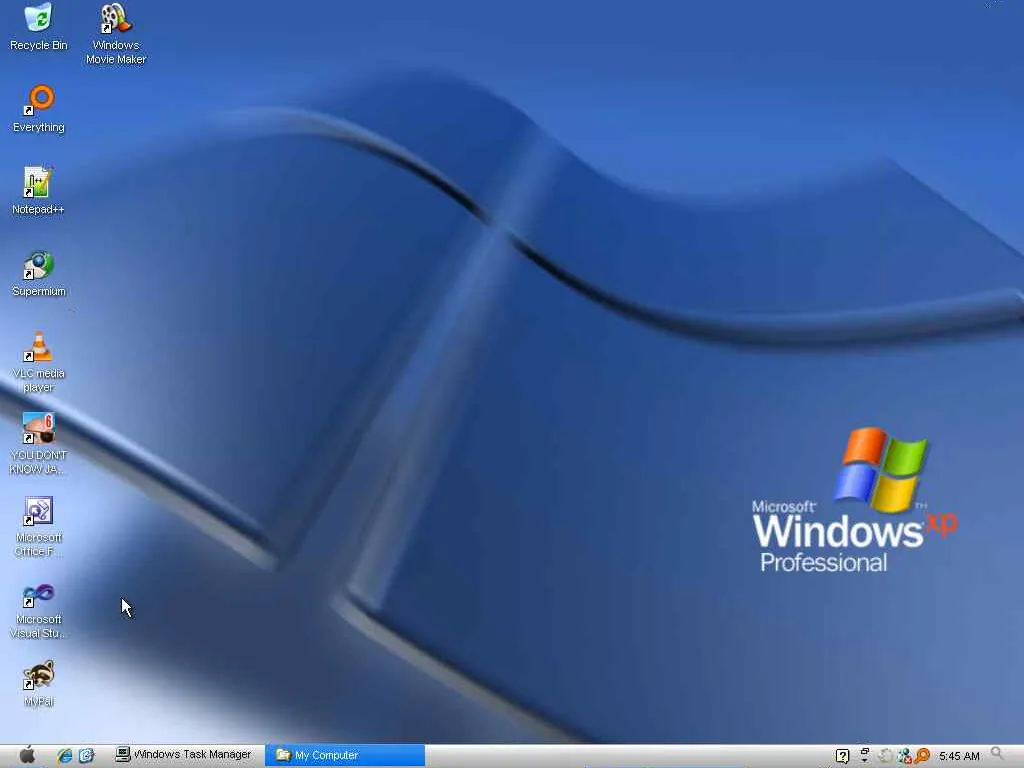1024x768 pixels.
Task: Select the MyPal raccoon shortcut icon
Action: 39,683
